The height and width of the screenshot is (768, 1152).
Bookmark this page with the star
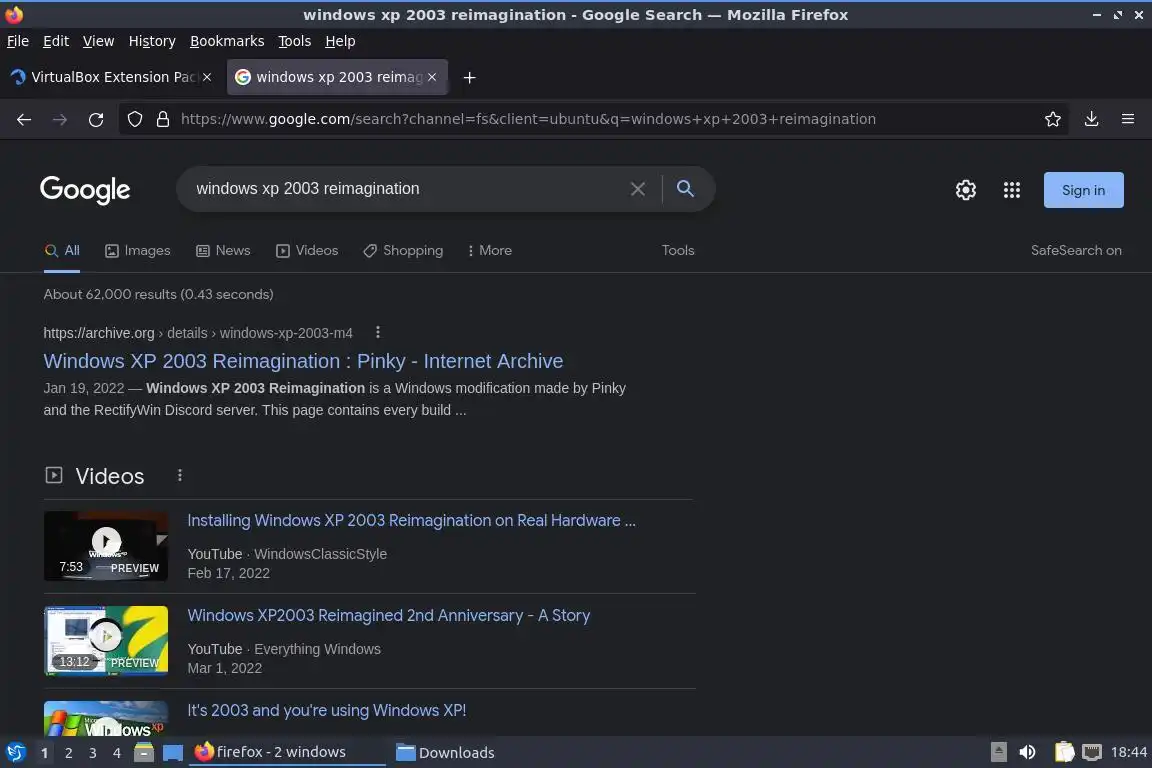1053,119
